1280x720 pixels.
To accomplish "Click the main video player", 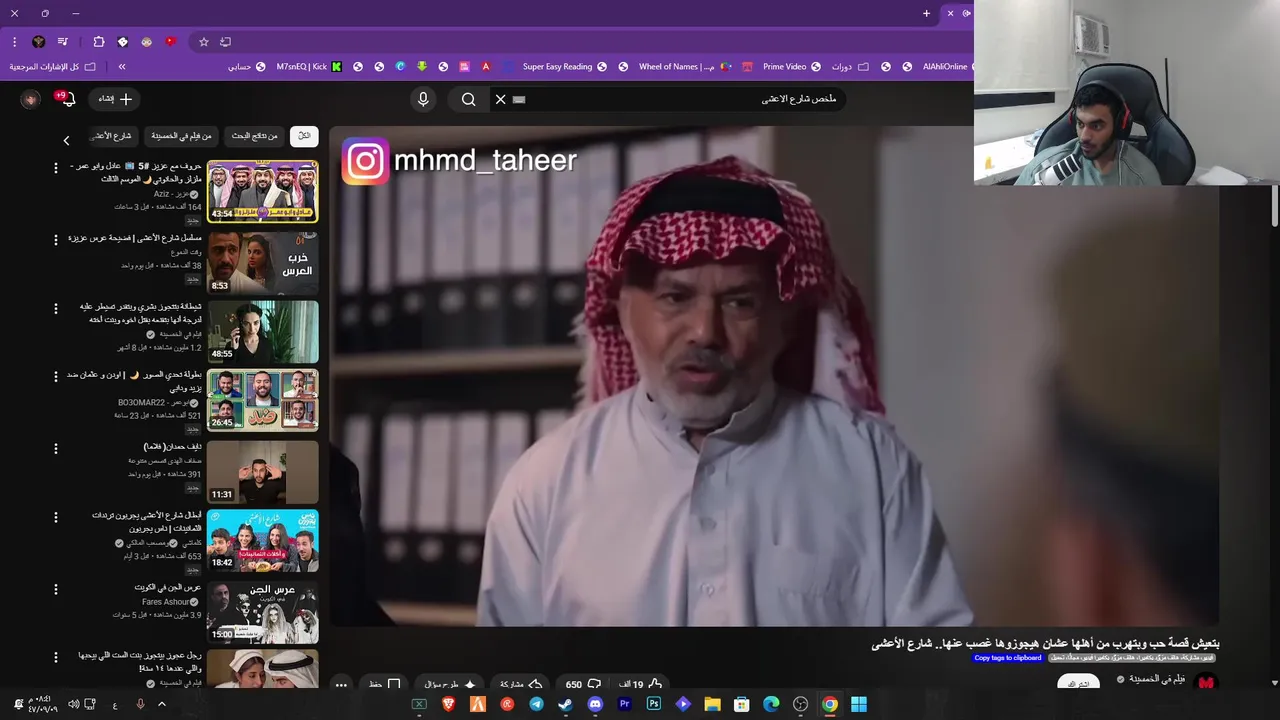I will click(775, 376).
